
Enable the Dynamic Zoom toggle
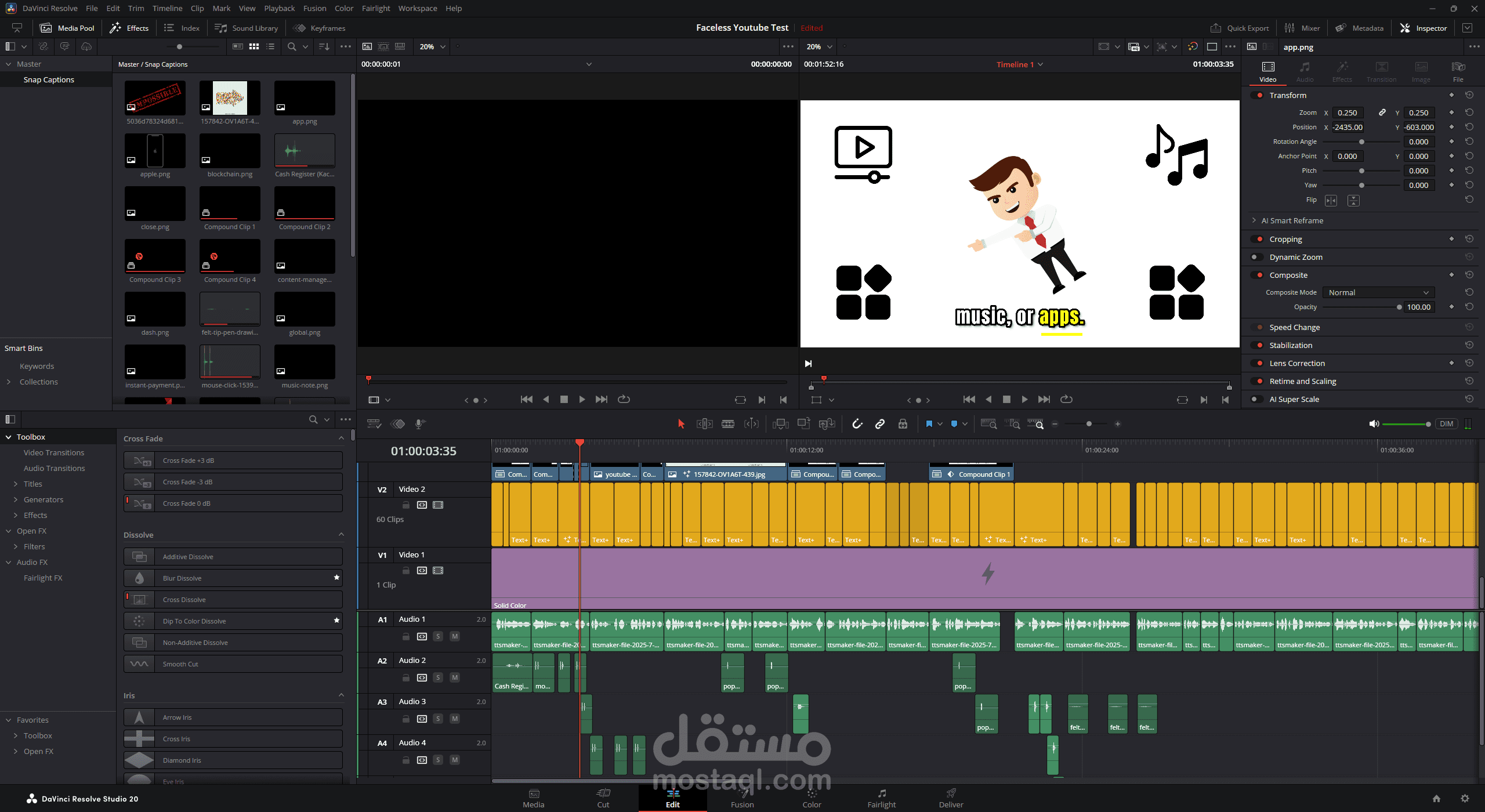(1258, 257)
